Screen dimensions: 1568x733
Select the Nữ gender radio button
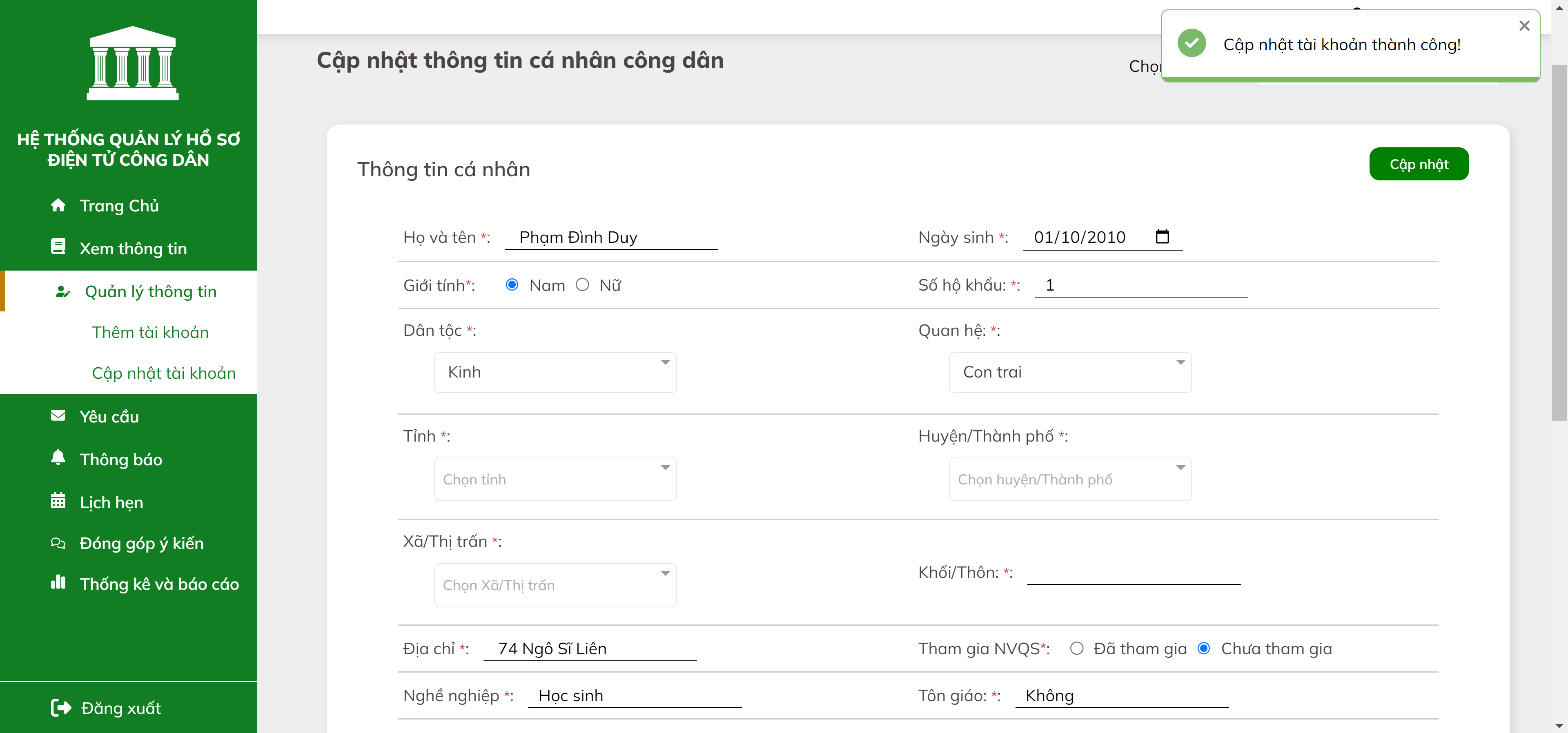click(583, 285)
